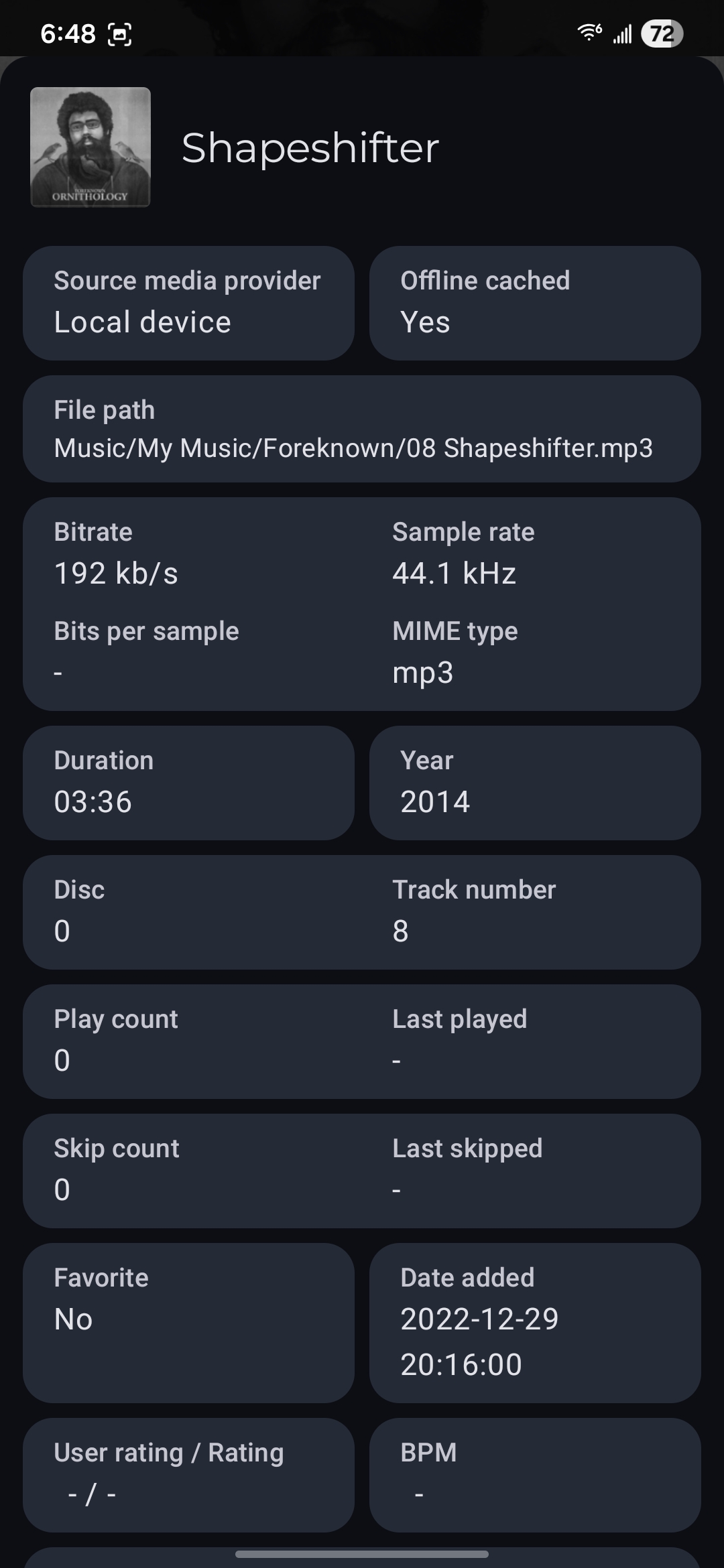724x1568 pixels.
Task: Tap the Shapeshifter song title
Action: (x=310, y=147)
